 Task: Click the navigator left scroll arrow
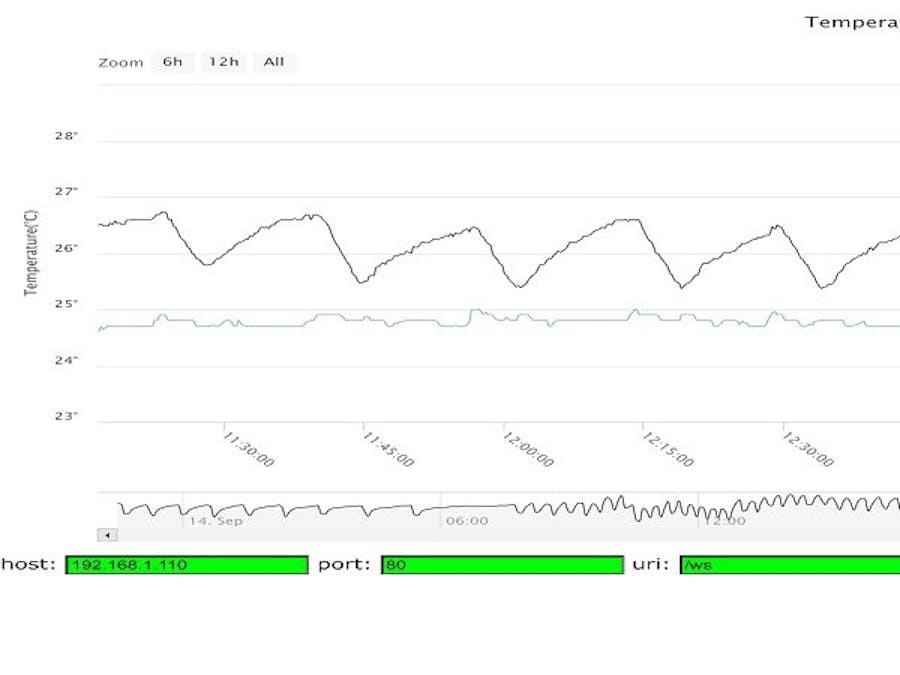click(107, 535)
